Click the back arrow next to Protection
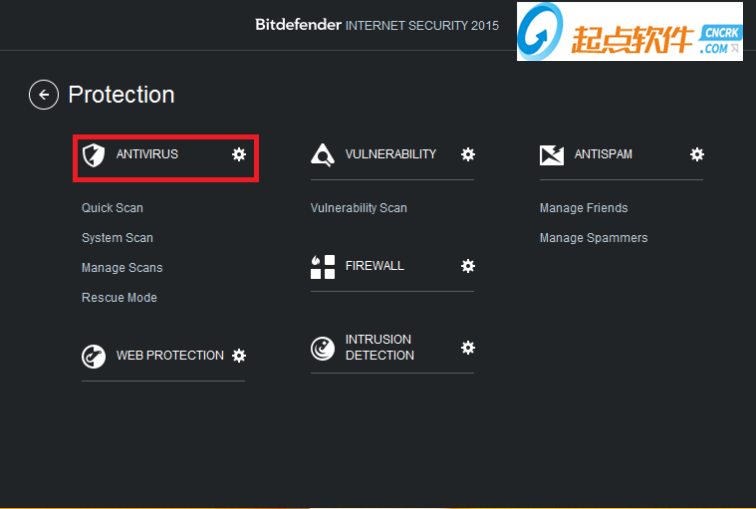The height and width of the screenshot is (509, 756). pos(44,95)
